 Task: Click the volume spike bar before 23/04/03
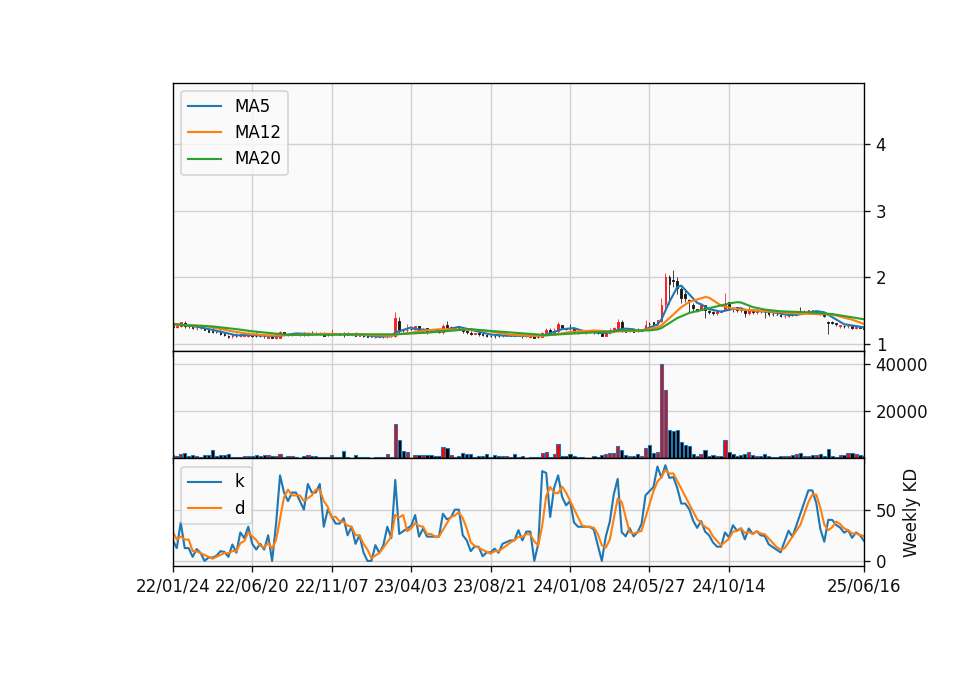click(x=396, y=441)
